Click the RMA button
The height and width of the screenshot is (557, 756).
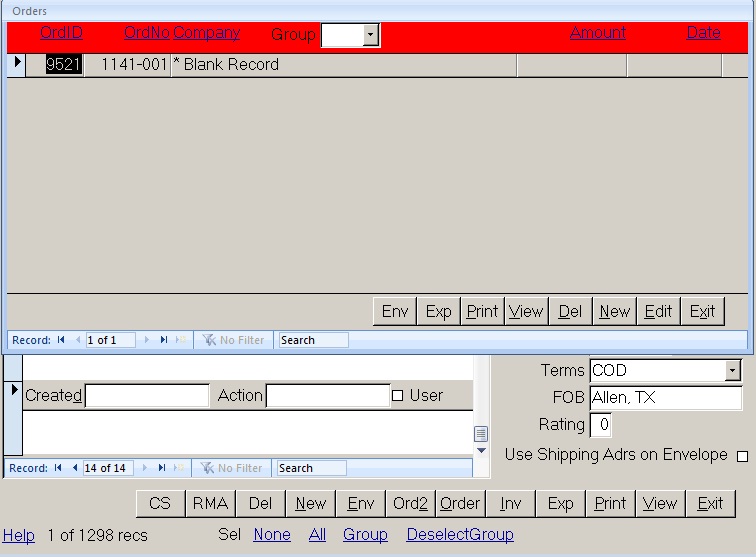tap(210, 503)
